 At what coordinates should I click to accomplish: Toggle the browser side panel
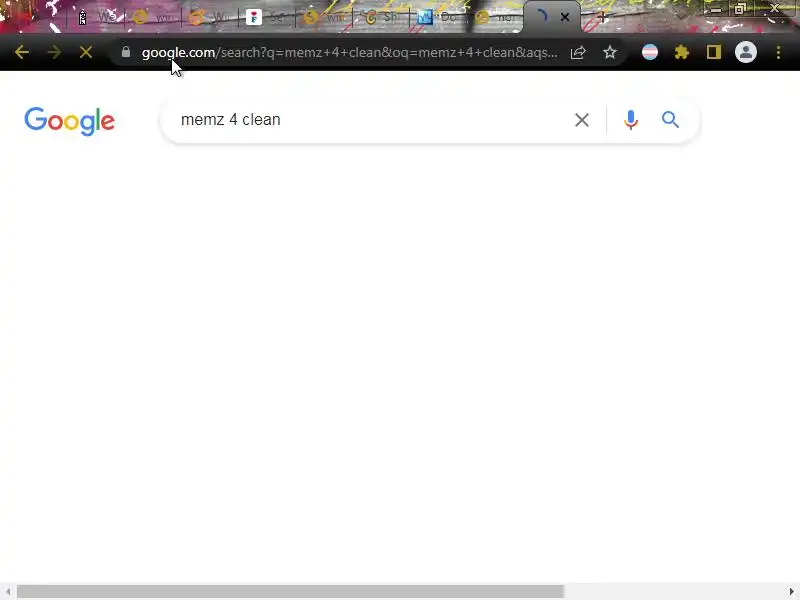(714, 52)
